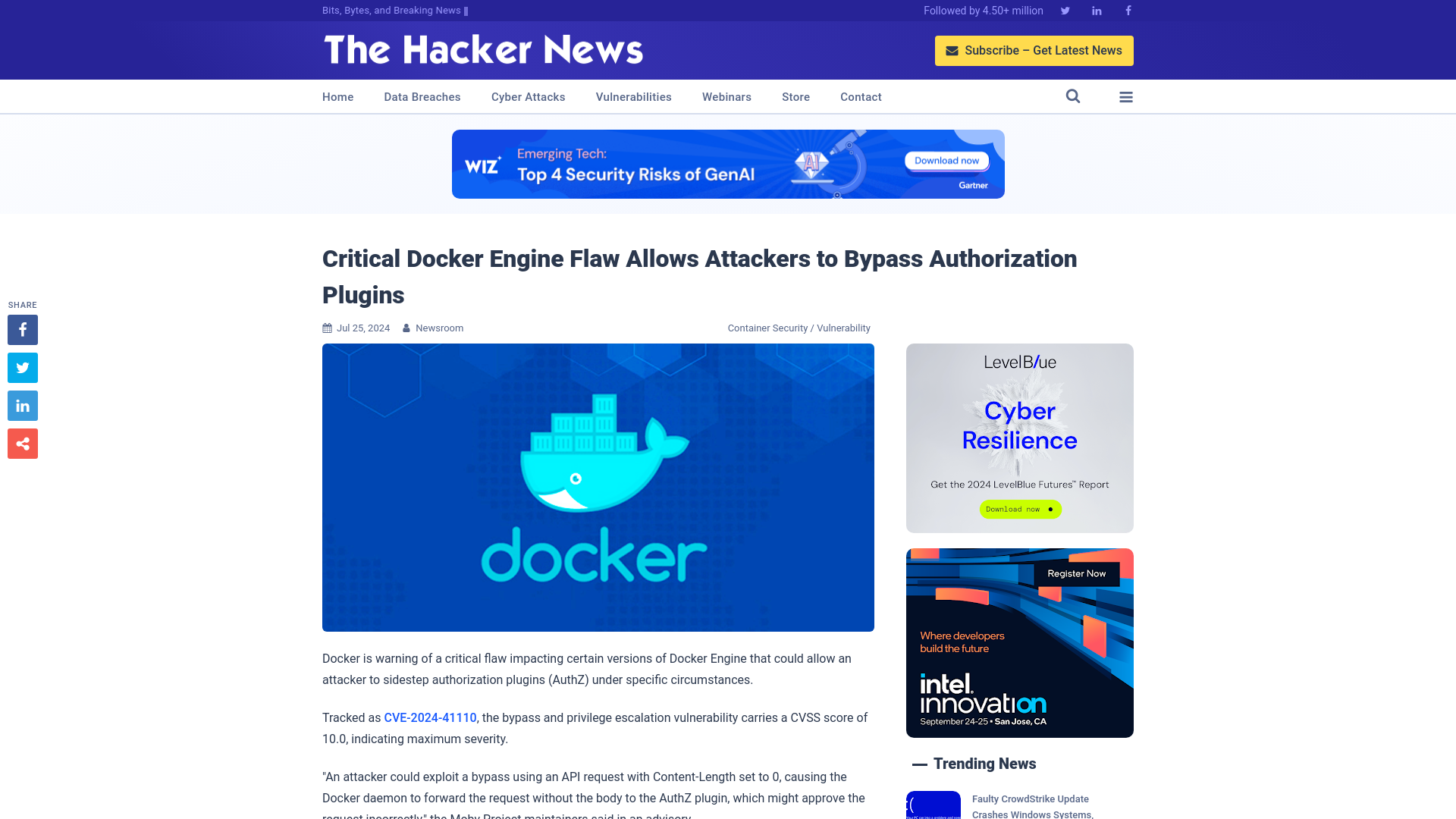The image size is (1456, 819).
Task: Click the Facebook share icon
Action: [22, 329]
